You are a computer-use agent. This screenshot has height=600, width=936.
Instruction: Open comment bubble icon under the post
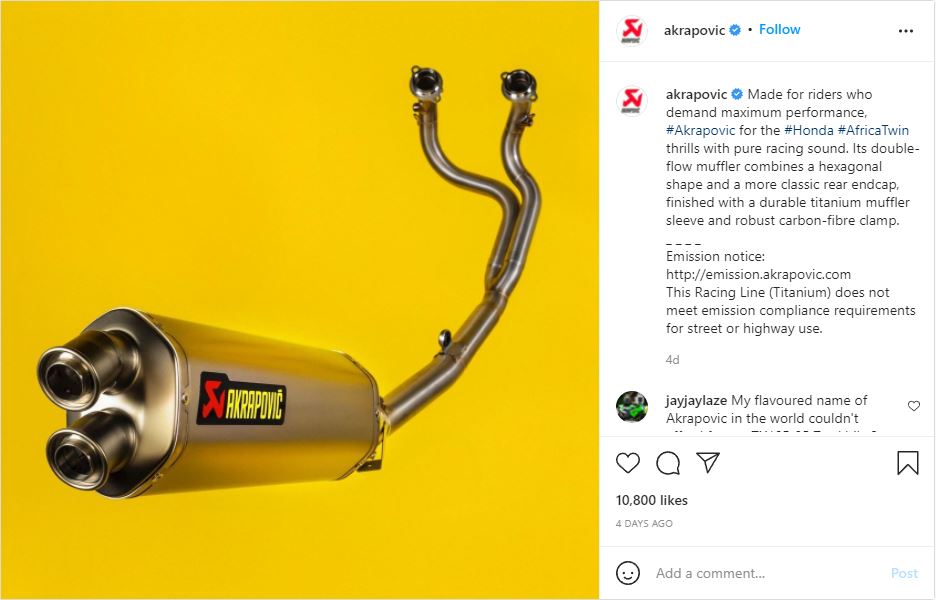coord(668,463)
